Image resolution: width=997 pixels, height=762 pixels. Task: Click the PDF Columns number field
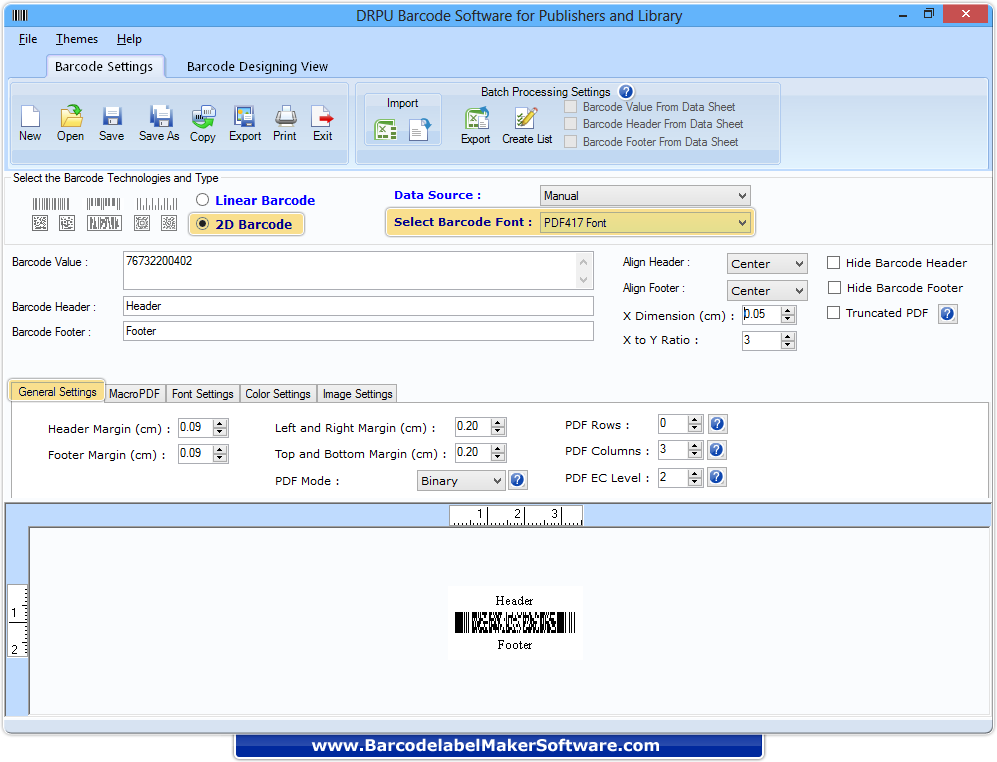point(673,450)
